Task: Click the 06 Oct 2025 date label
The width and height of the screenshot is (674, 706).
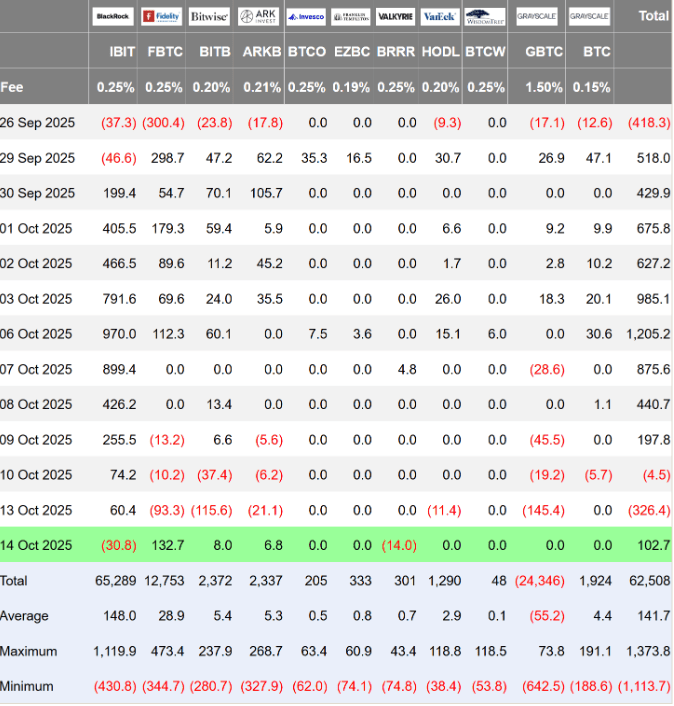Action: (38, 334)
